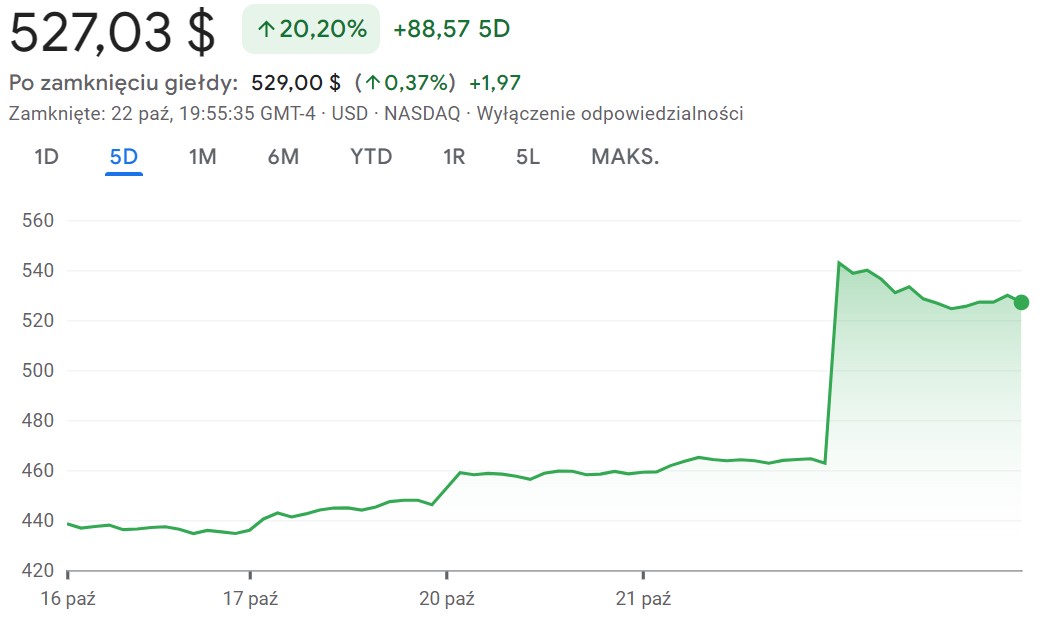
Task: Switch to the 5D range tab
Action: [x=124, y=157]
